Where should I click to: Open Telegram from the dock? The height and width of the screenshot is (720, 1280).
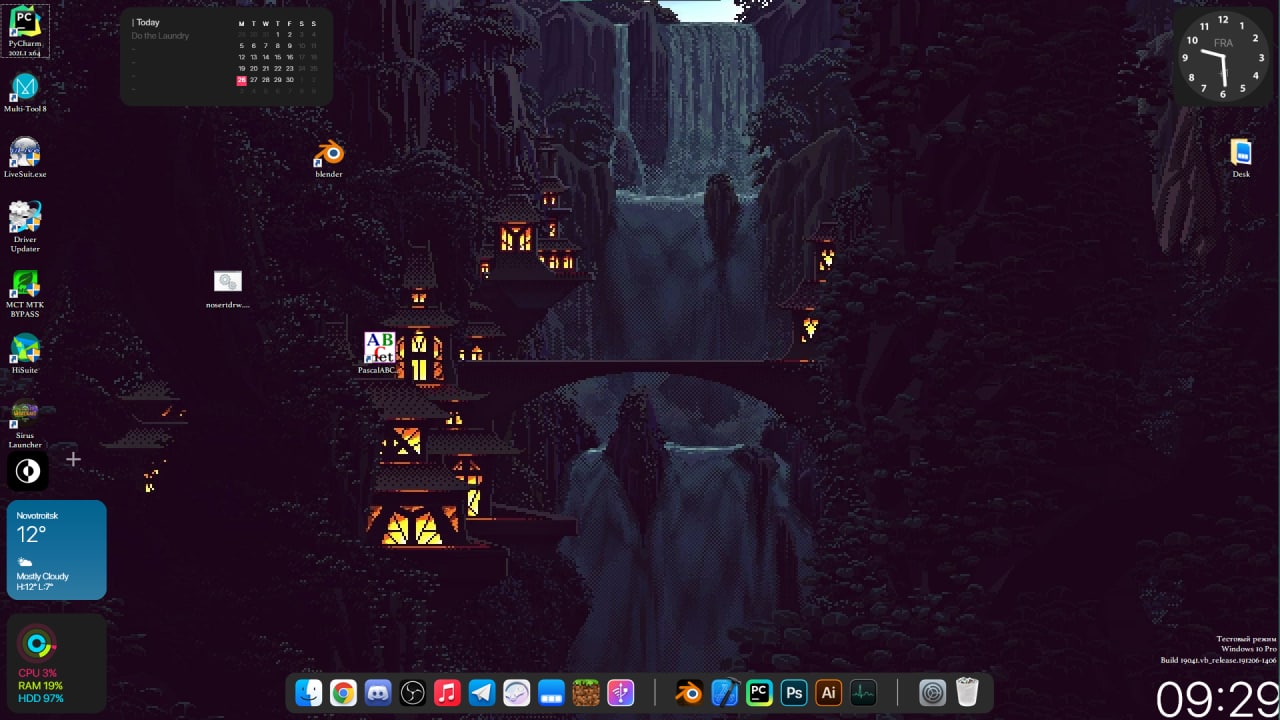coord(482,693)
